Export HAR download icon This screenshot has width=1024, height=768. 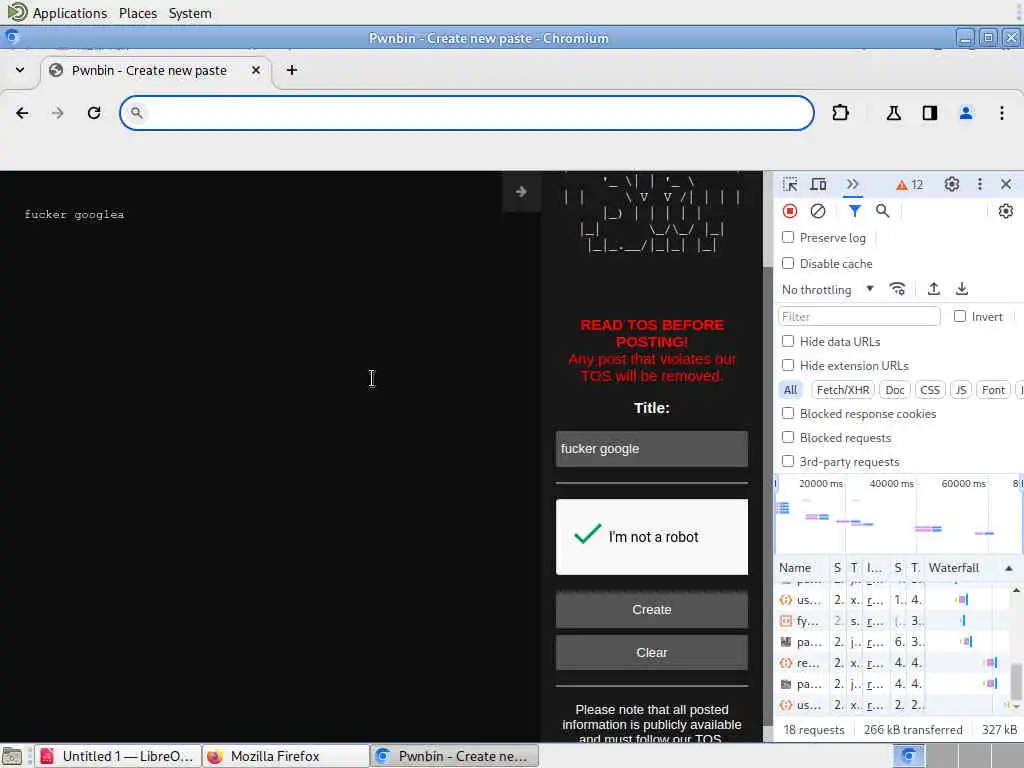click(x=962, y=289)
